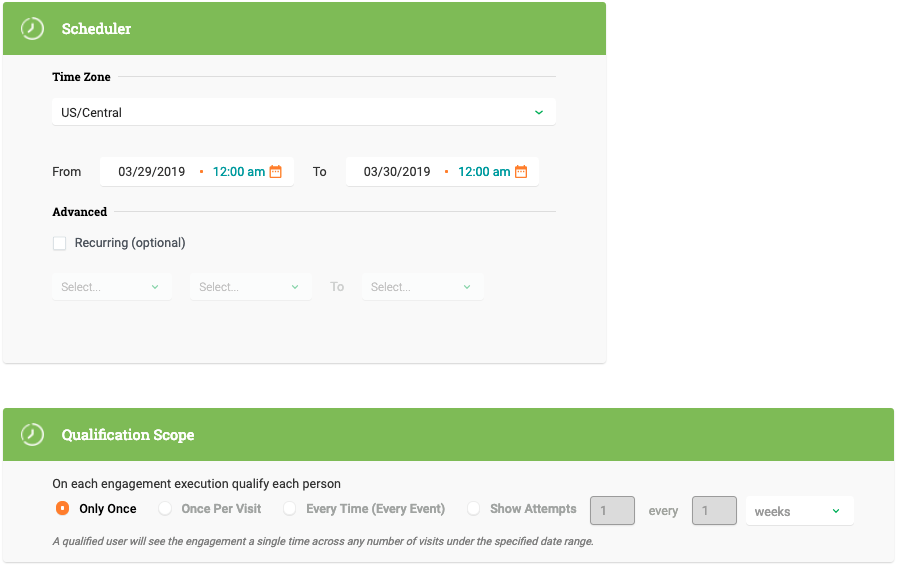This screenshot has height=568, width=901.
Task: Edit the From time 12:00 am
Action: (238, 172)
